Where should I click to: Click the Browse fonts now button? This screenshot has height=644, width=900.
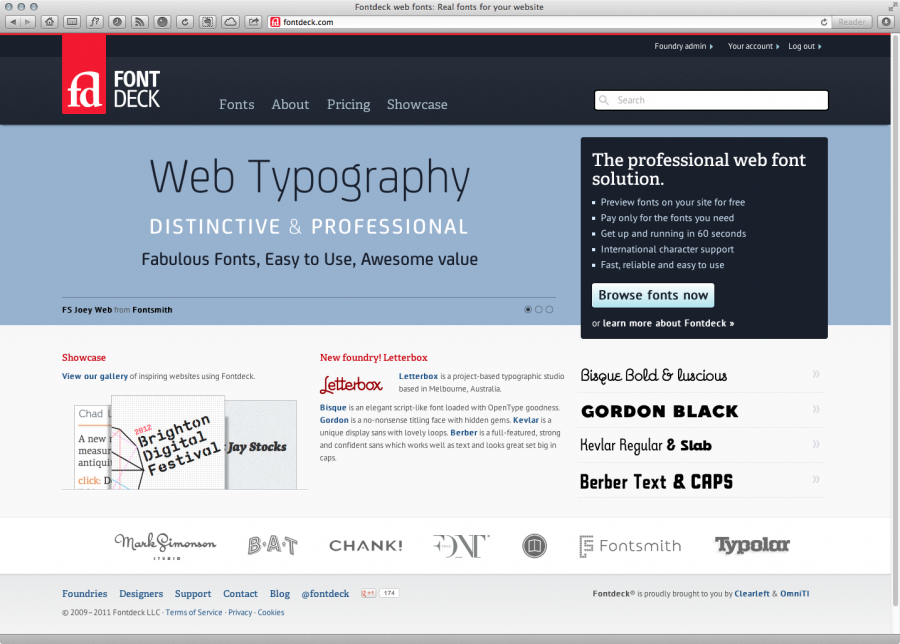tap(652, 295)
